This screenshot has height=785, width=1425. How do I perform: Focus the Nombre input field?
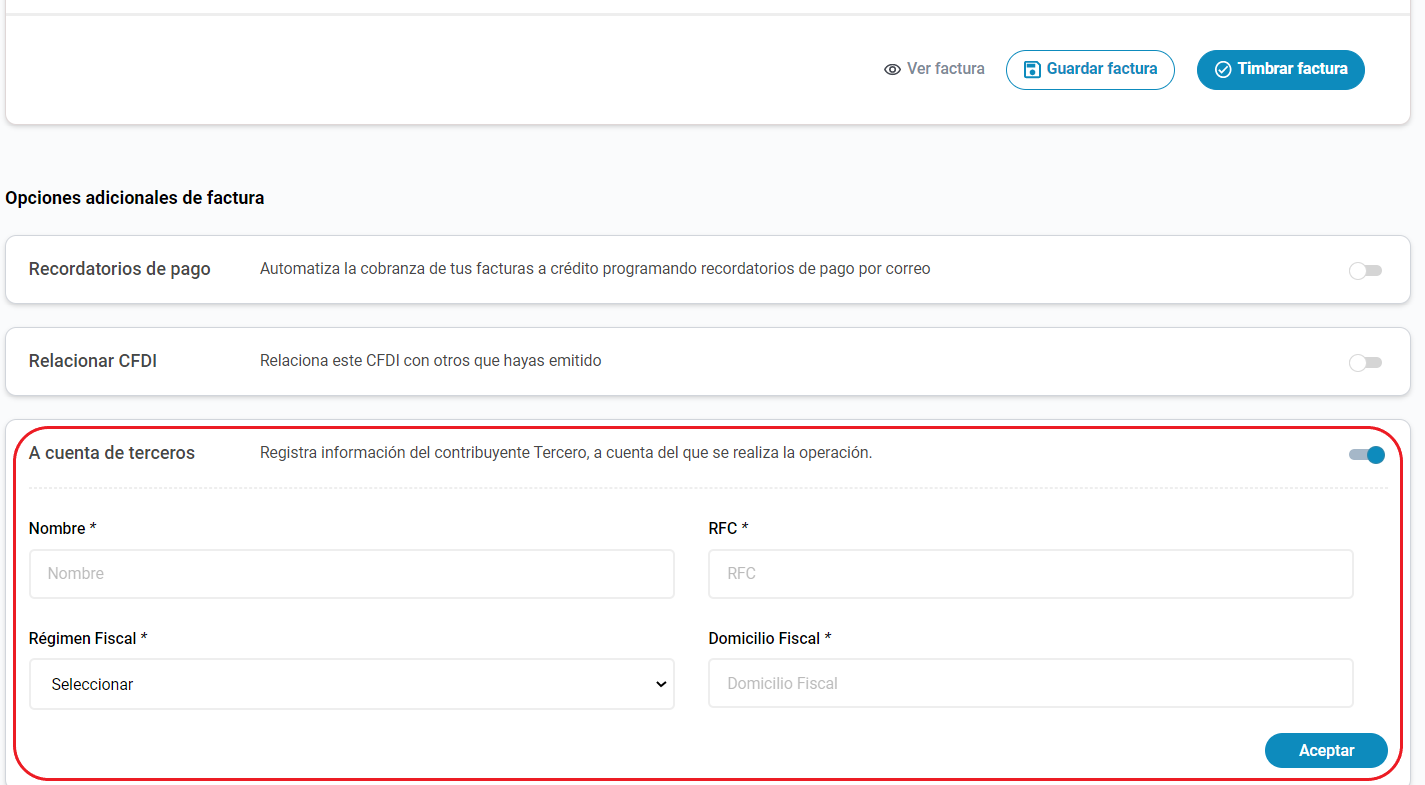click(x=352, y=574)
